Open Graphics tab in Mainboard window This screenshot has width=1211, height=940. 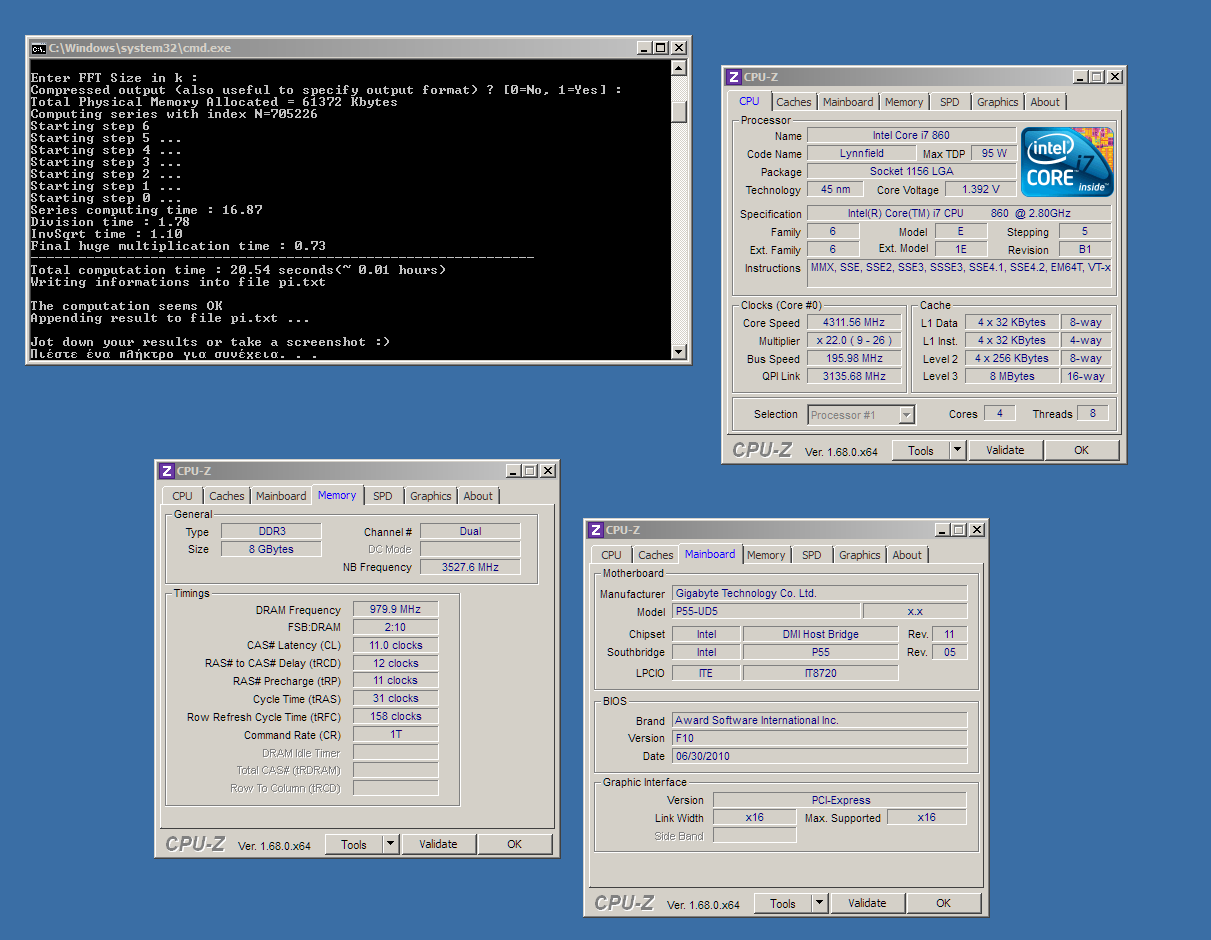[860, 555]
